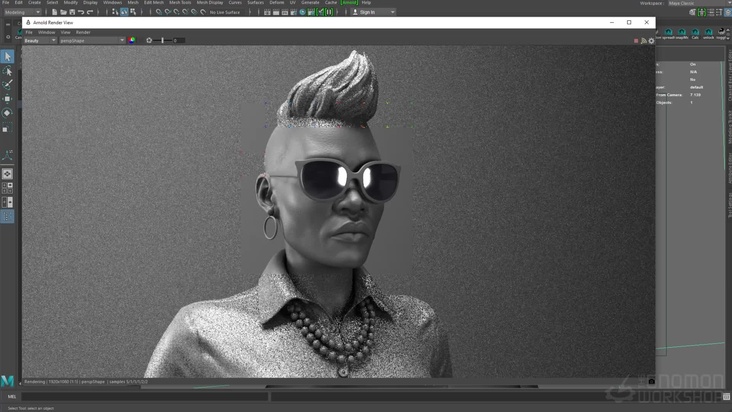The height and width of the screenshot is (412, 732).
Task: Choose the Paint Selection tool
Action: pyautogui.click(x=7, y=84)
